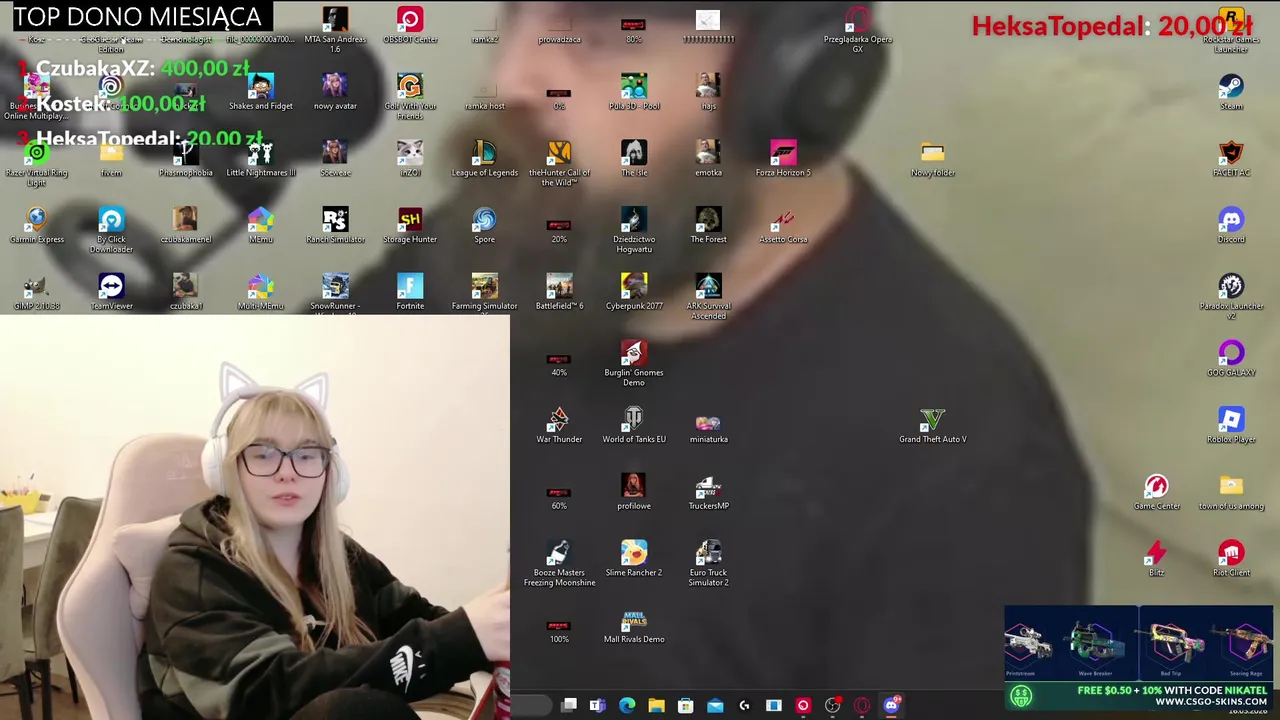The height and width of the screenshot is (720, 1280).
Task: Open World of Tanks EU icon
Action: (634, 425)
